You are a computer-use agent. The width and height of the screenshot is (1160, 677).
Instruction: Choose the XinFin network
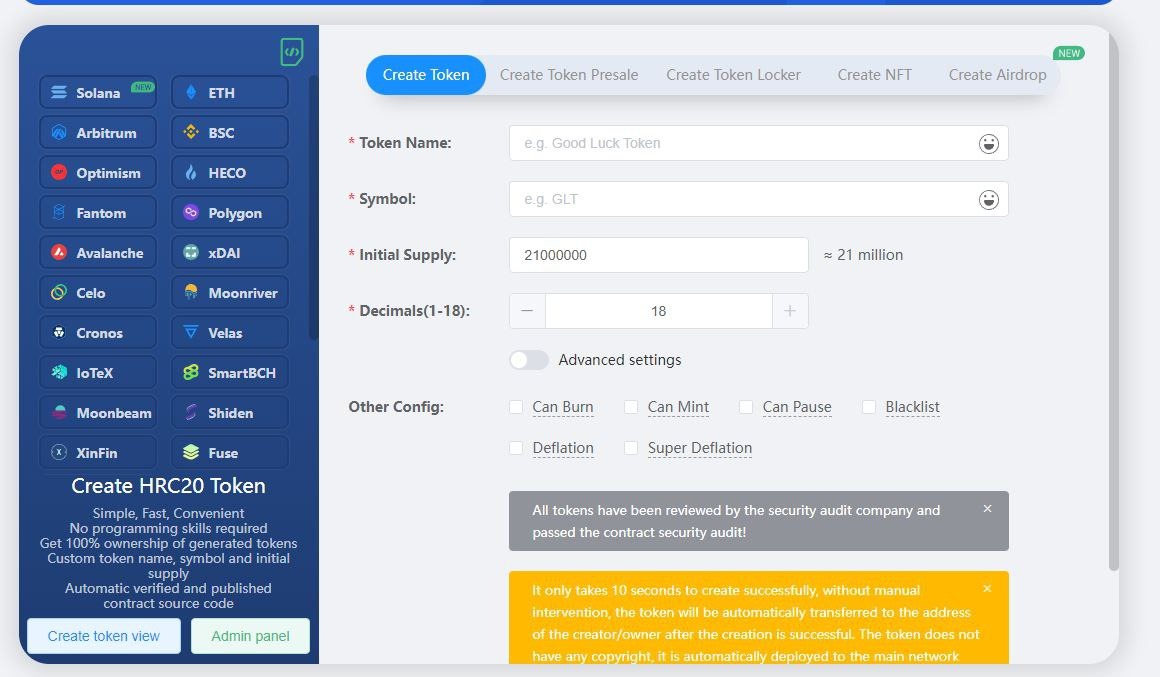pos(98,452)
